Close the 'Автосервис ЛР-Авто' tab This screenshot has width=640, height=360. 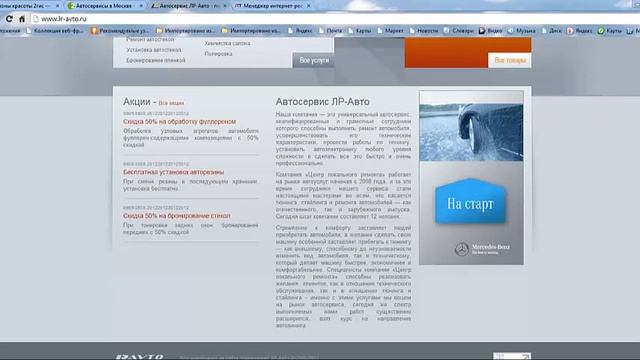(224, 6)
